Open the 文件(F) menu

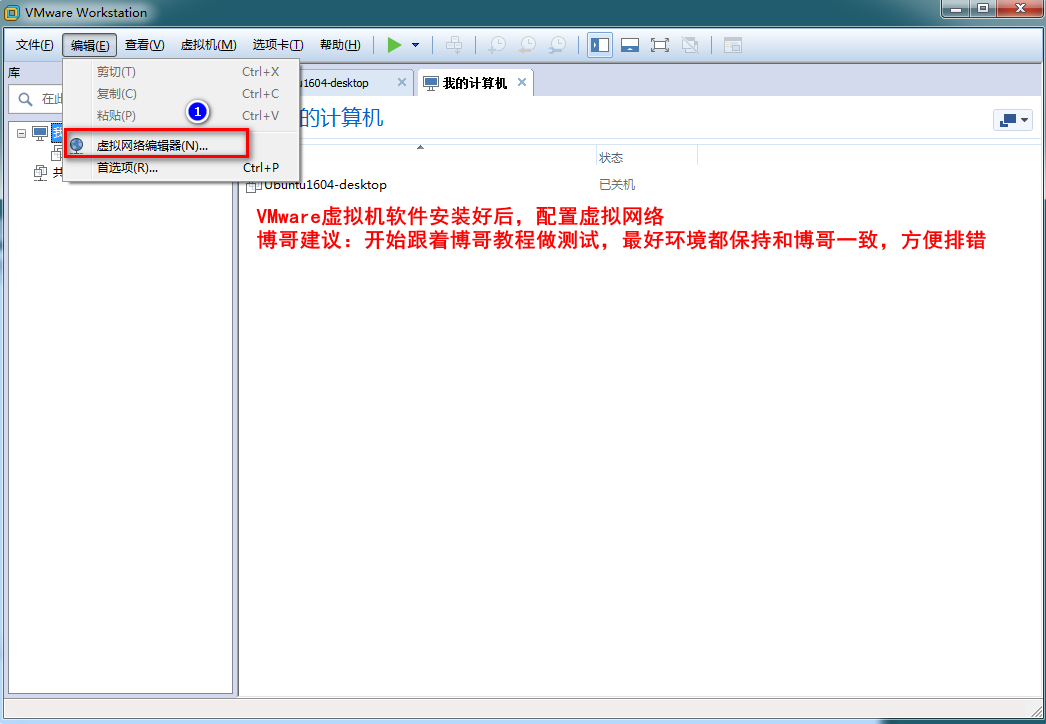(x=34, y=45)
